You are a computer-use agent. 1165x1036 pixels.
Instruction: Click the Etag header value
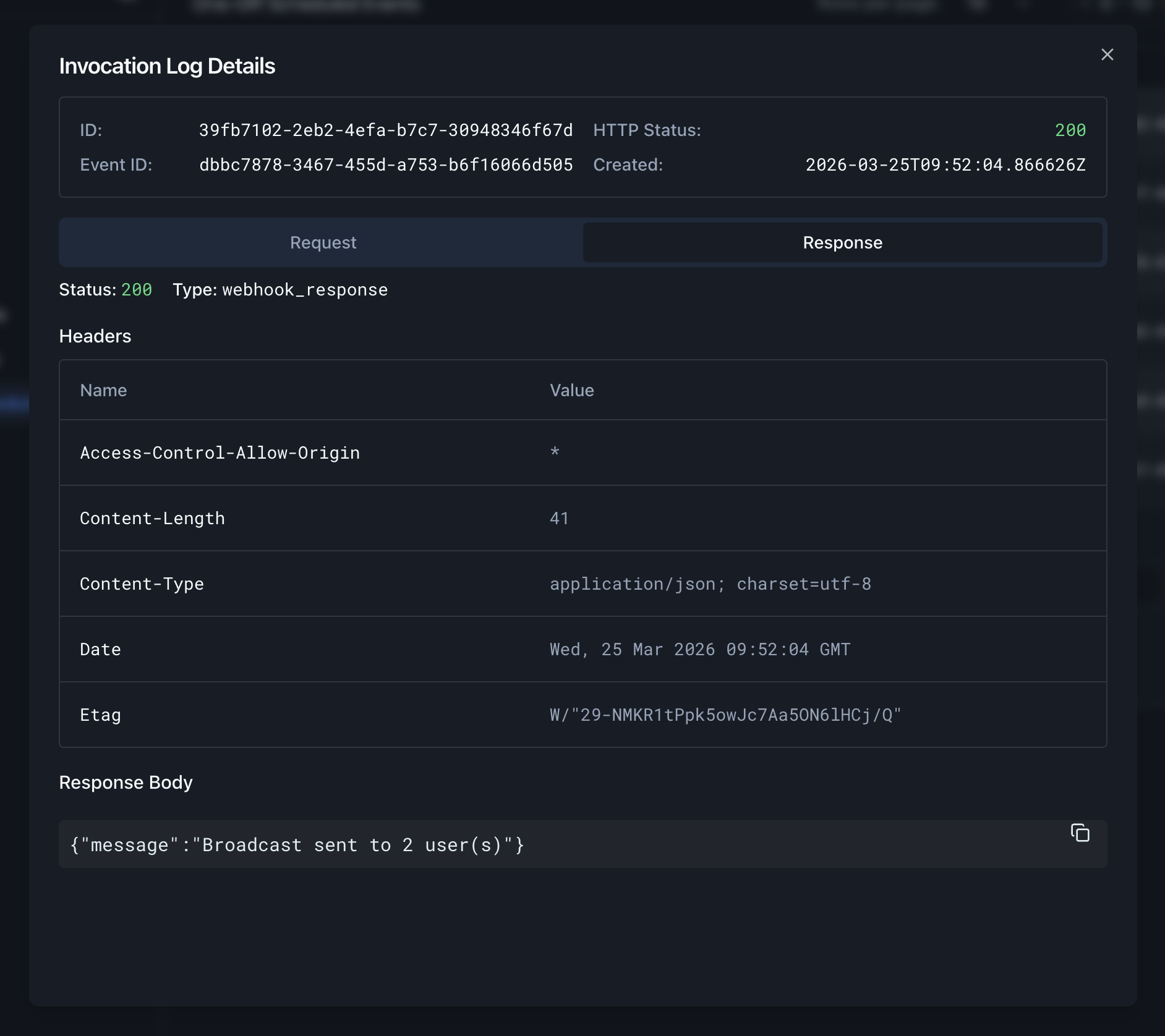coord(725,715)
